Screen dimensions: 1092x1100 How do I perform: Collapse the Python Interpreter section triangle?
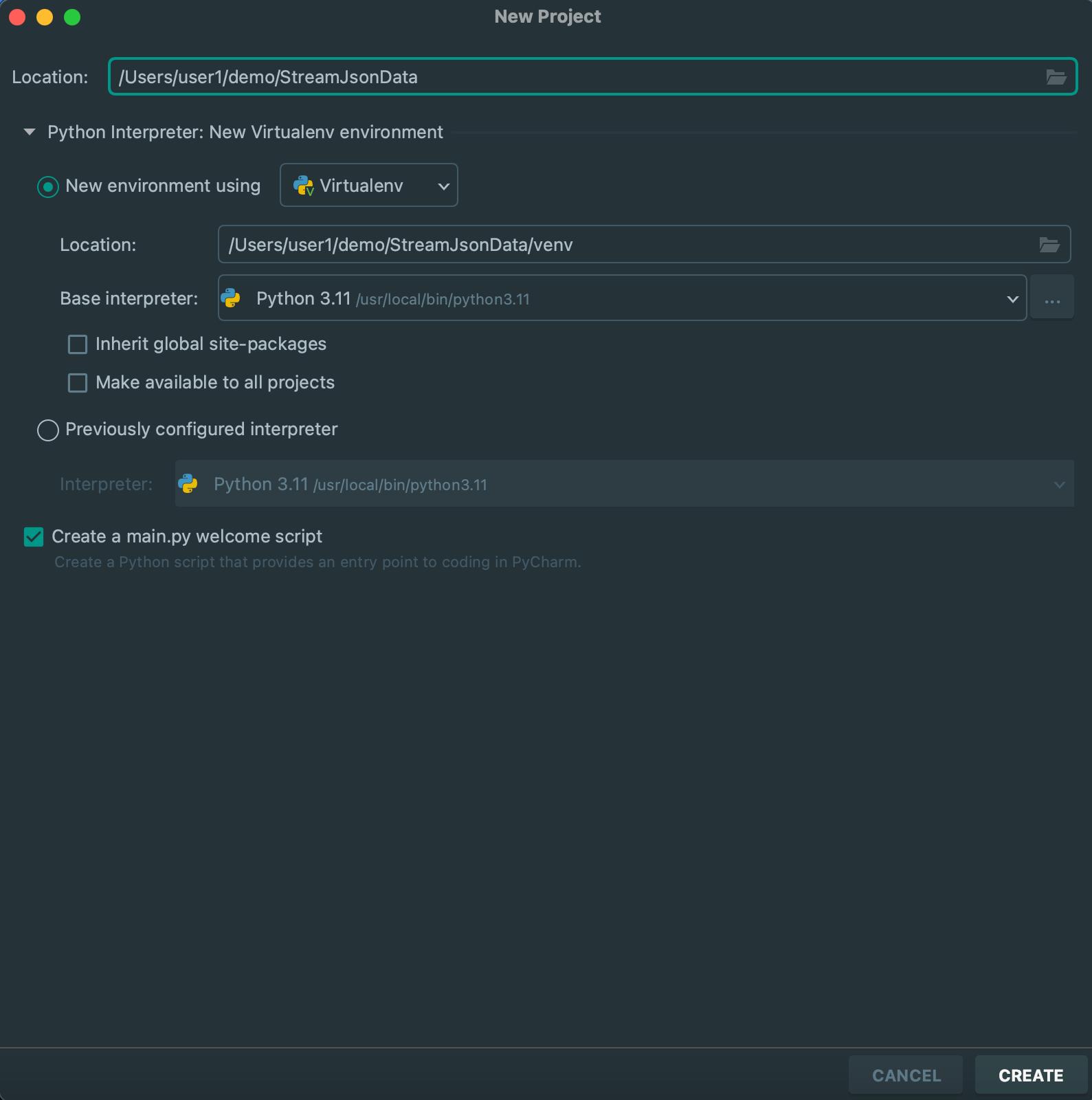(30, 132)
